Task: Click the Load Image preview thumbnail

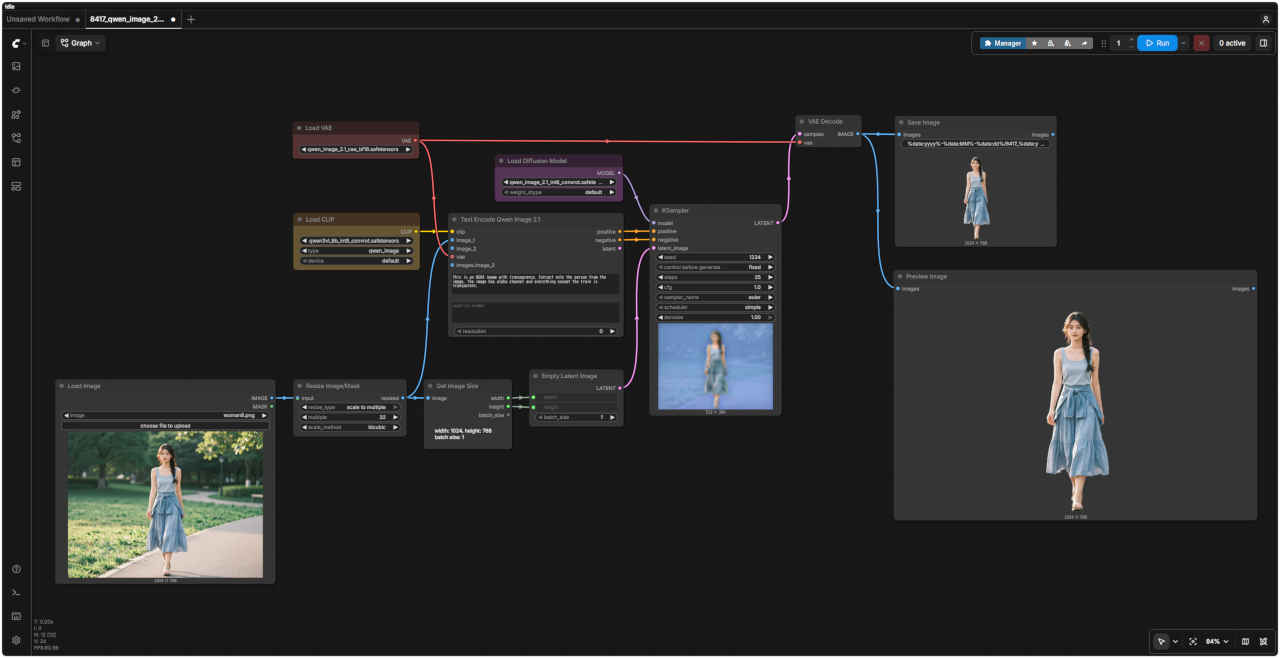Action: [165, 504]
